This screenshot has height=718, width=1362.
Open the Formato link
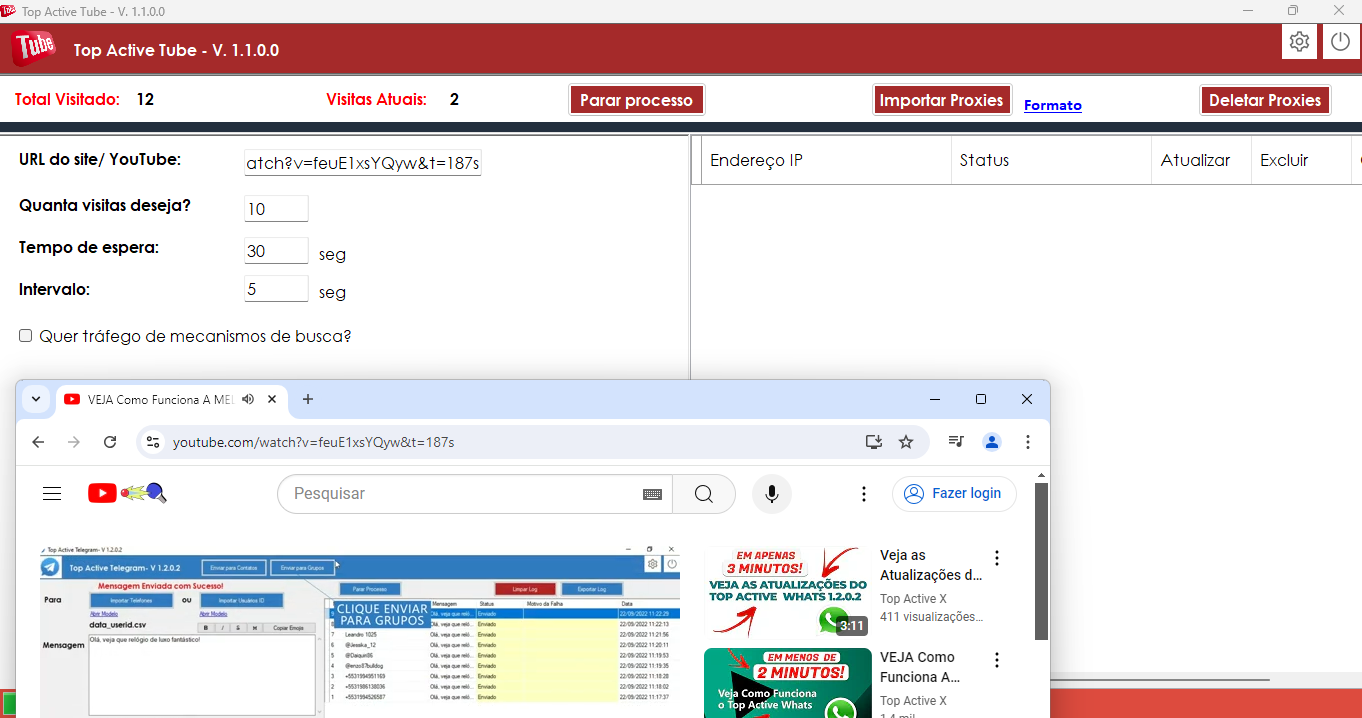coord(1053,105)
